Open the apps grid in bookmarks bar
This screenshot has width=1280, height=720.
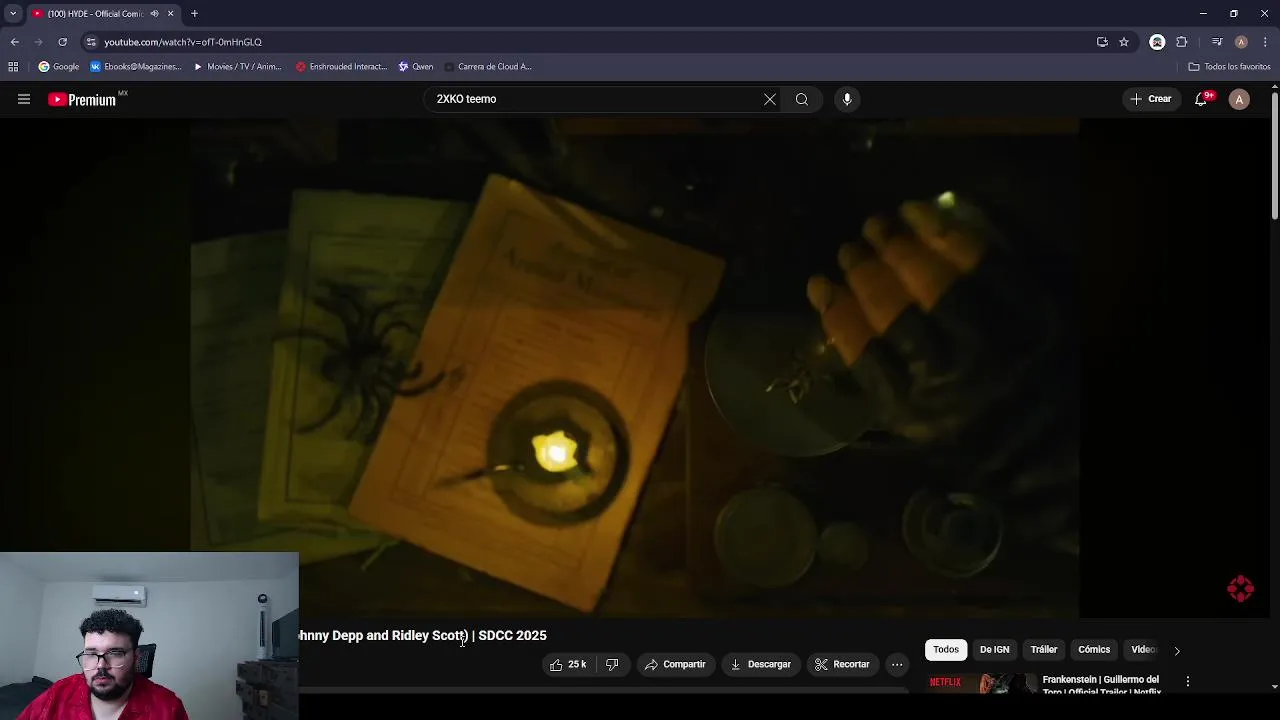pos(13,67)
